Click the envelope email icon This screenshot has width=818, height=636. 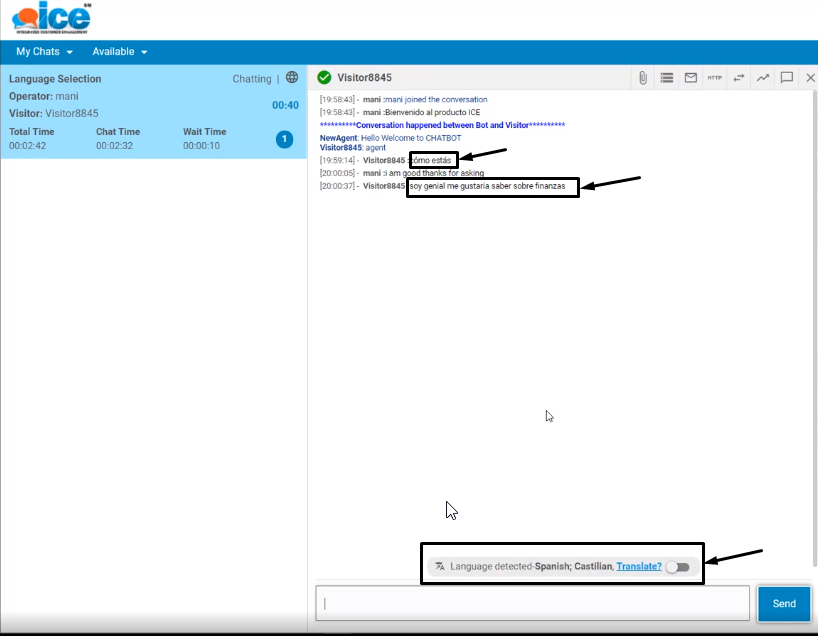[691, 78]
